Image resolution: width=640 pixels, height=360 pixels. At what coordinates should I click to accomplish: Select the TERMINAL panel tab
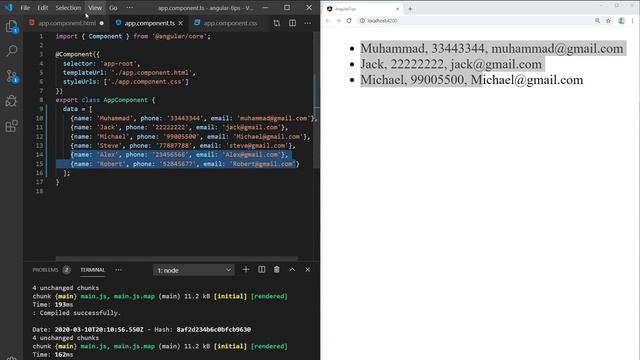point(93,270)
